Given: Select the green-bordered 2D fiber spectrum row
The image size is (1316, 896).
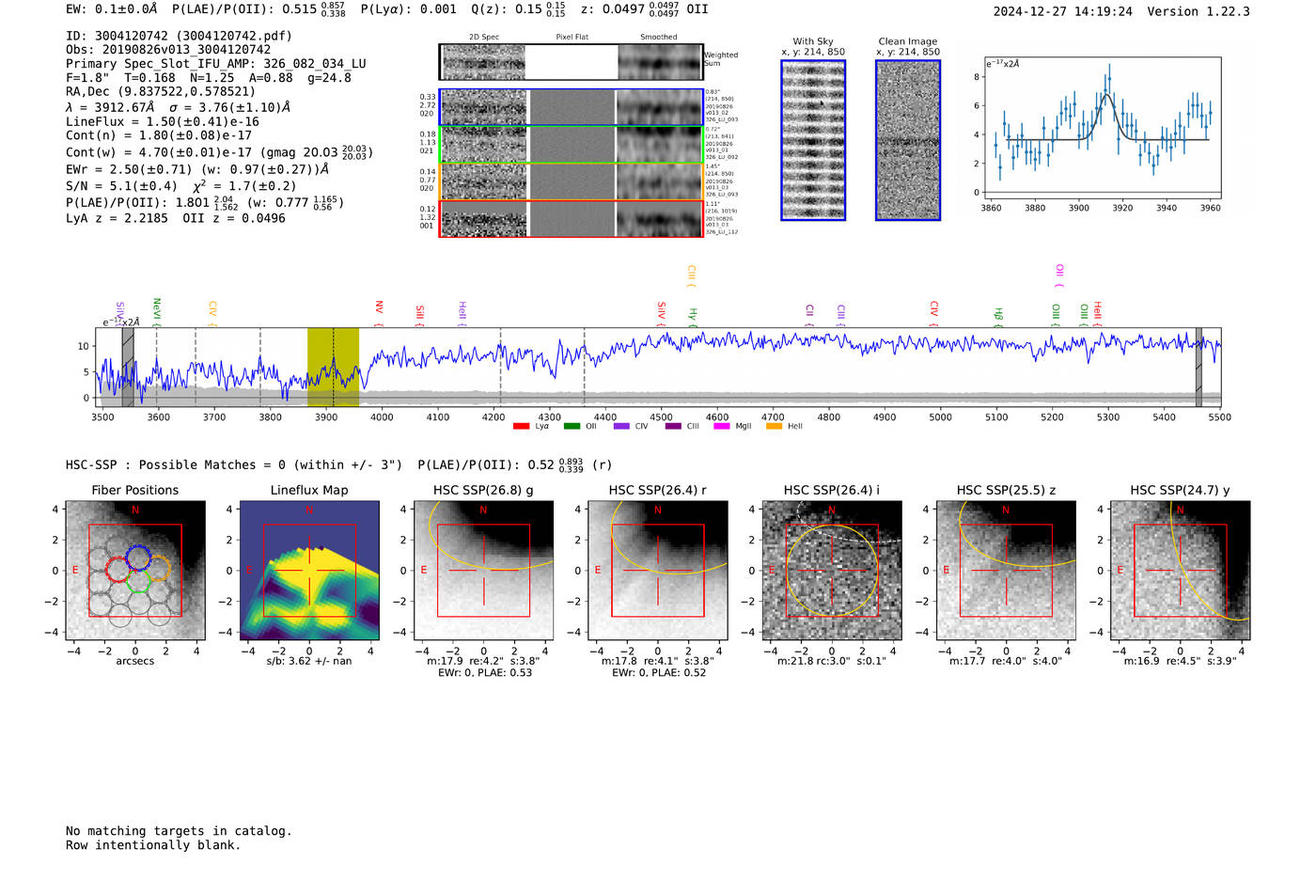Looking at the screenshot, I should [572, 145].
